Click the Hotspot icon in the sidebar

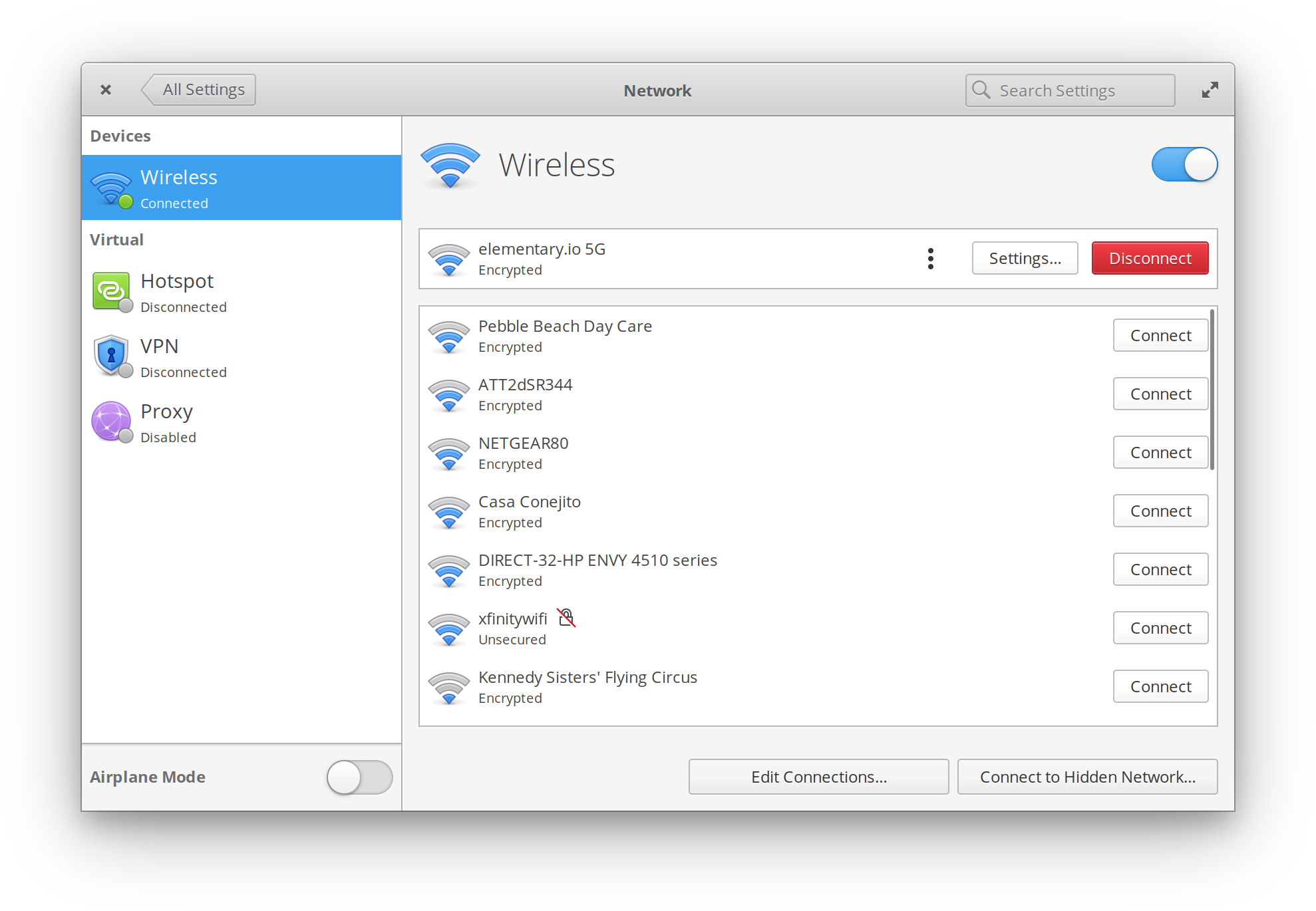(x=111, y=291)
